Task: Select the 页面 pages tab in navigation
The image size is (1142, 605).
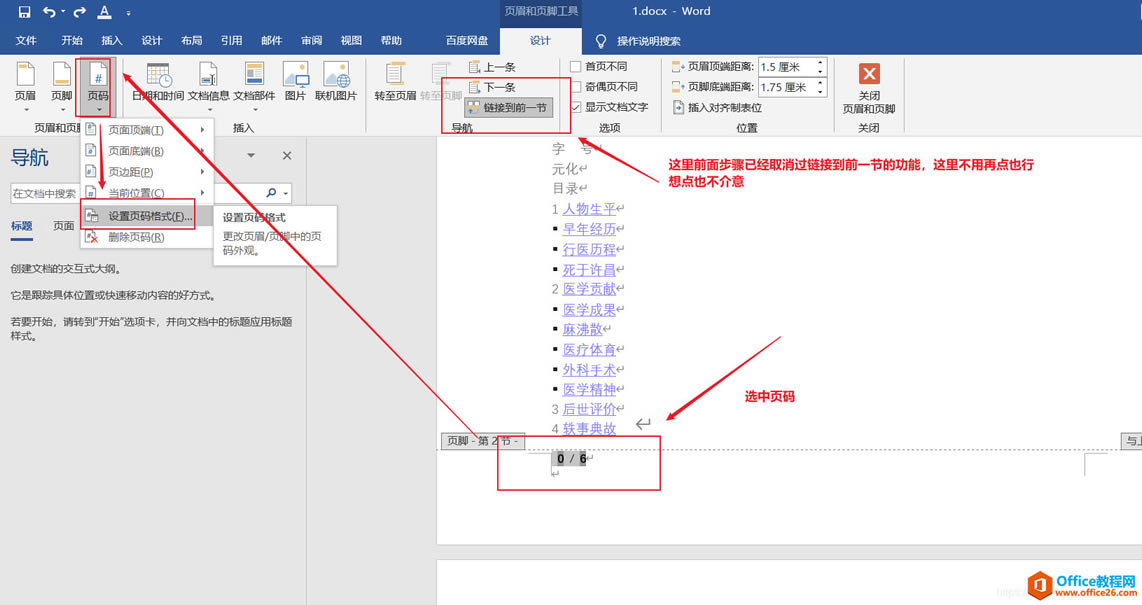Action: pyautogui.click(x=63, y=226)
